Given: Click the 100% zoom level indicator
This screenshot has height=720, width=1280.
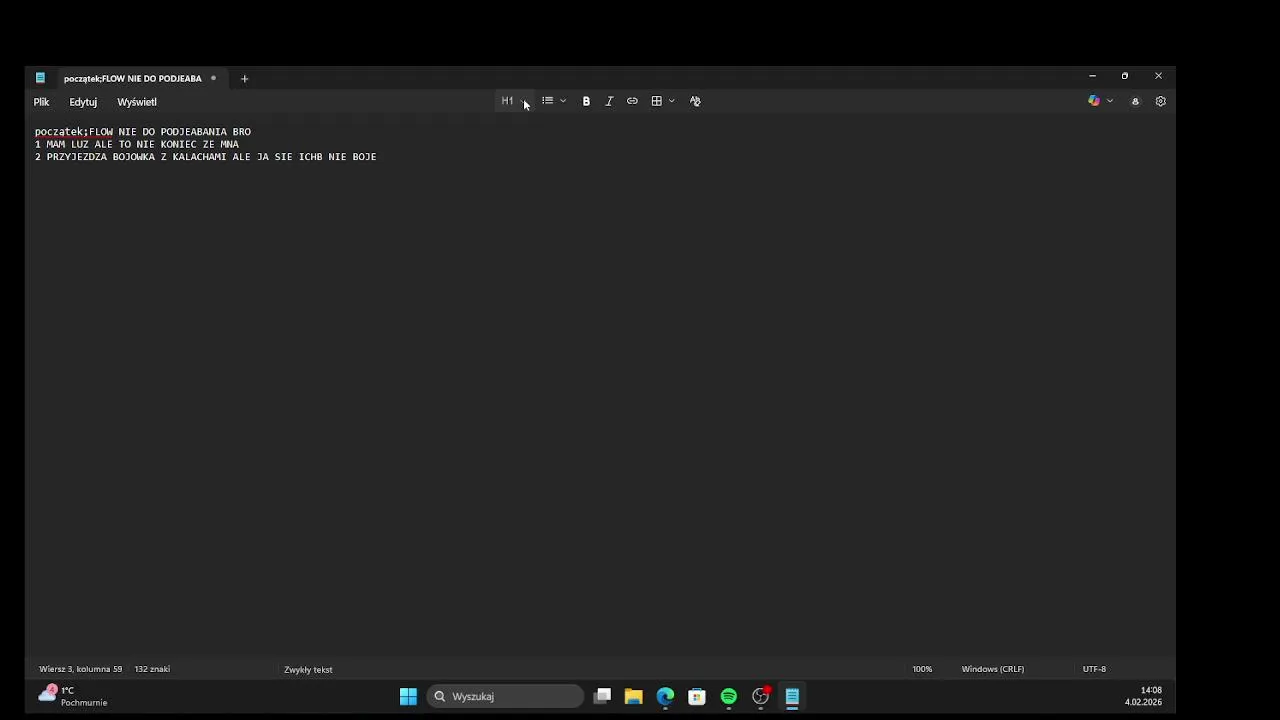Looking at the screenshot, I should point(922,669).
